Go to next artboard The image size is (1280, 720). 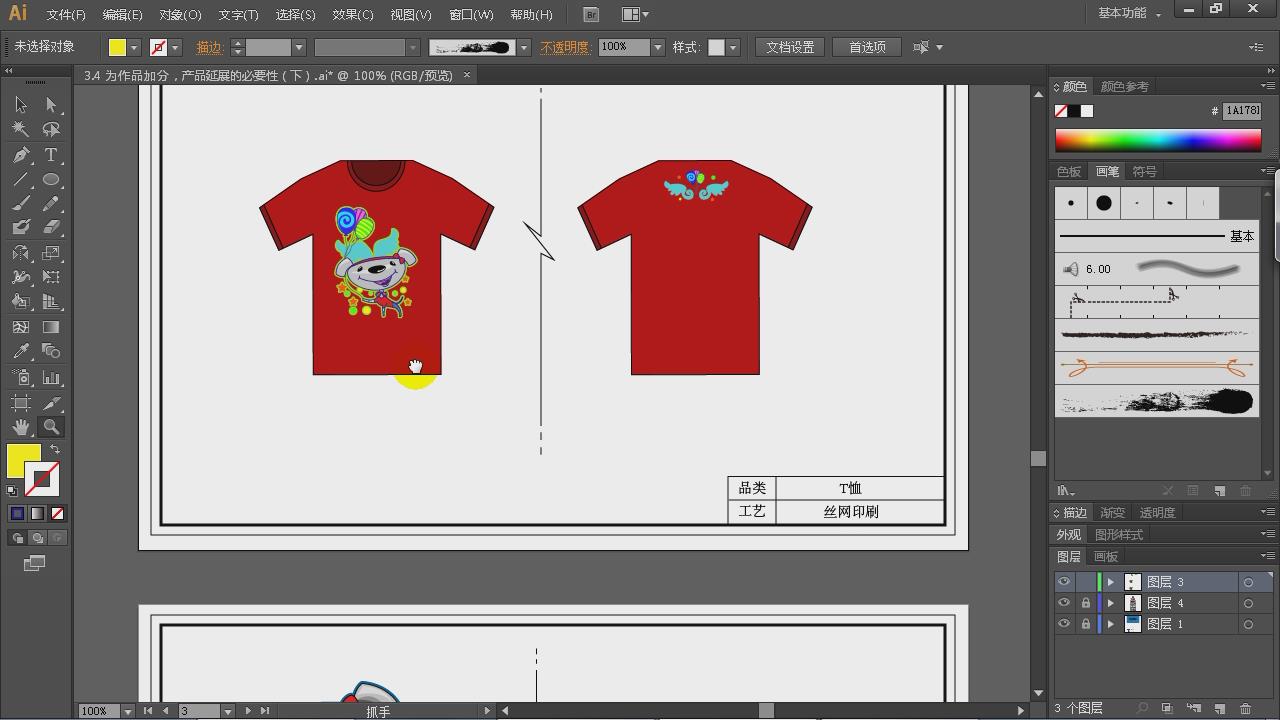[248, 711]
